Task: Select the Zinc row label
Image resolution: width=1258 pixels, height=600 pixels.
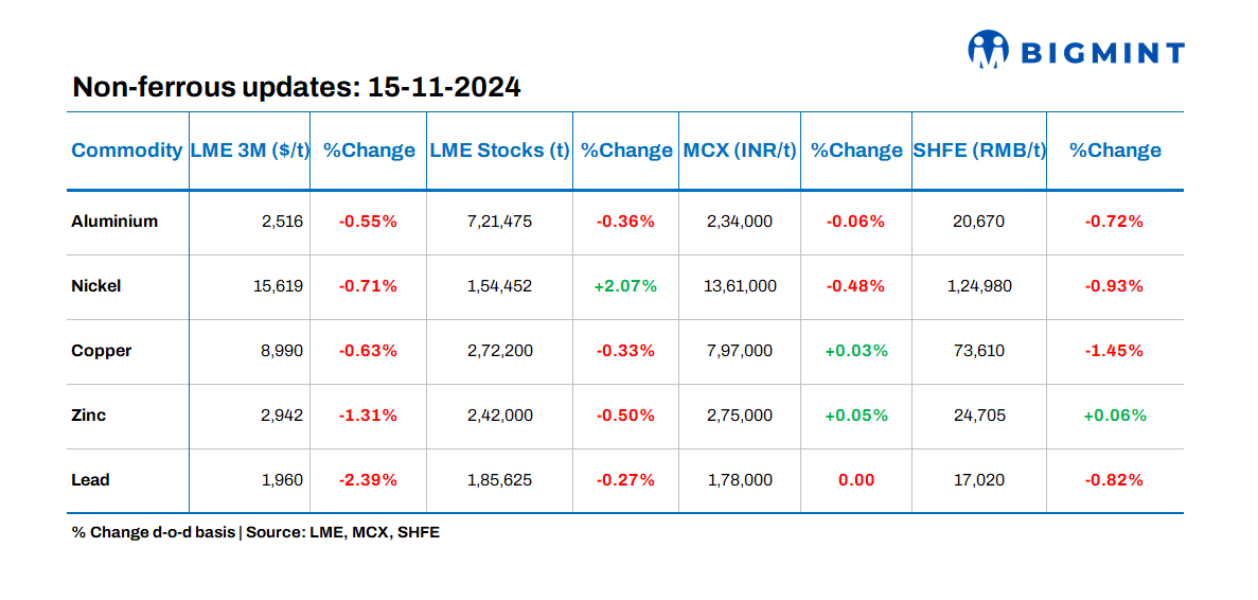Action: (x=89, y=415)
